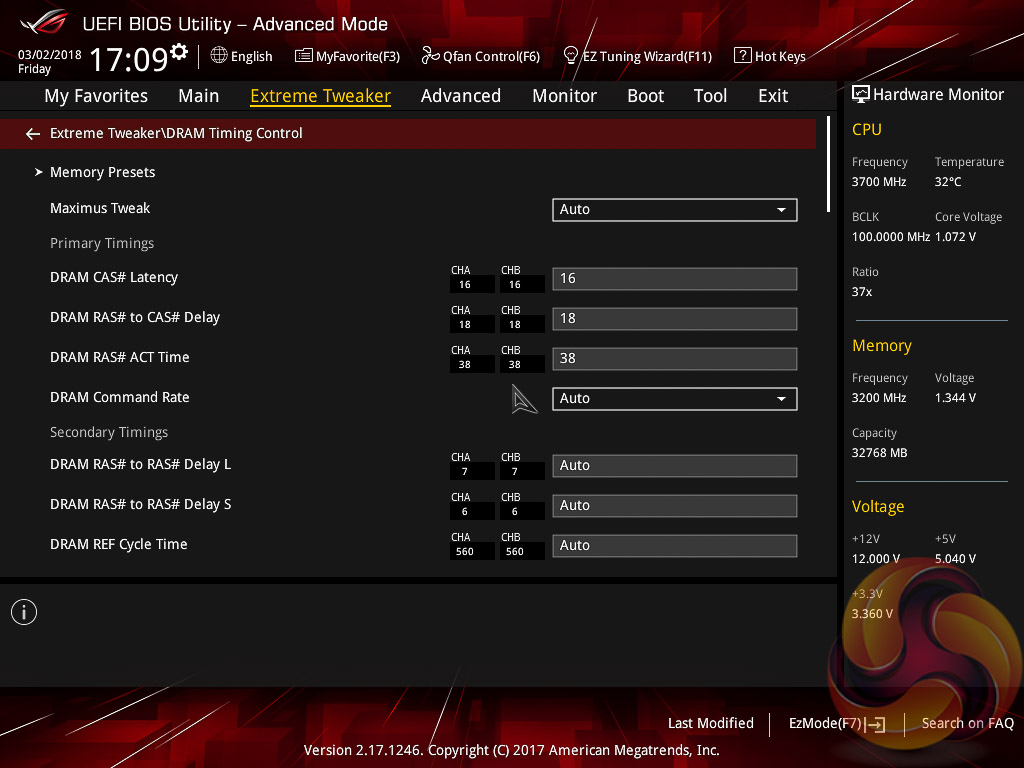
Task: Click DRAM RAS# to RAS# Delay S field
Action: (675, 505)
